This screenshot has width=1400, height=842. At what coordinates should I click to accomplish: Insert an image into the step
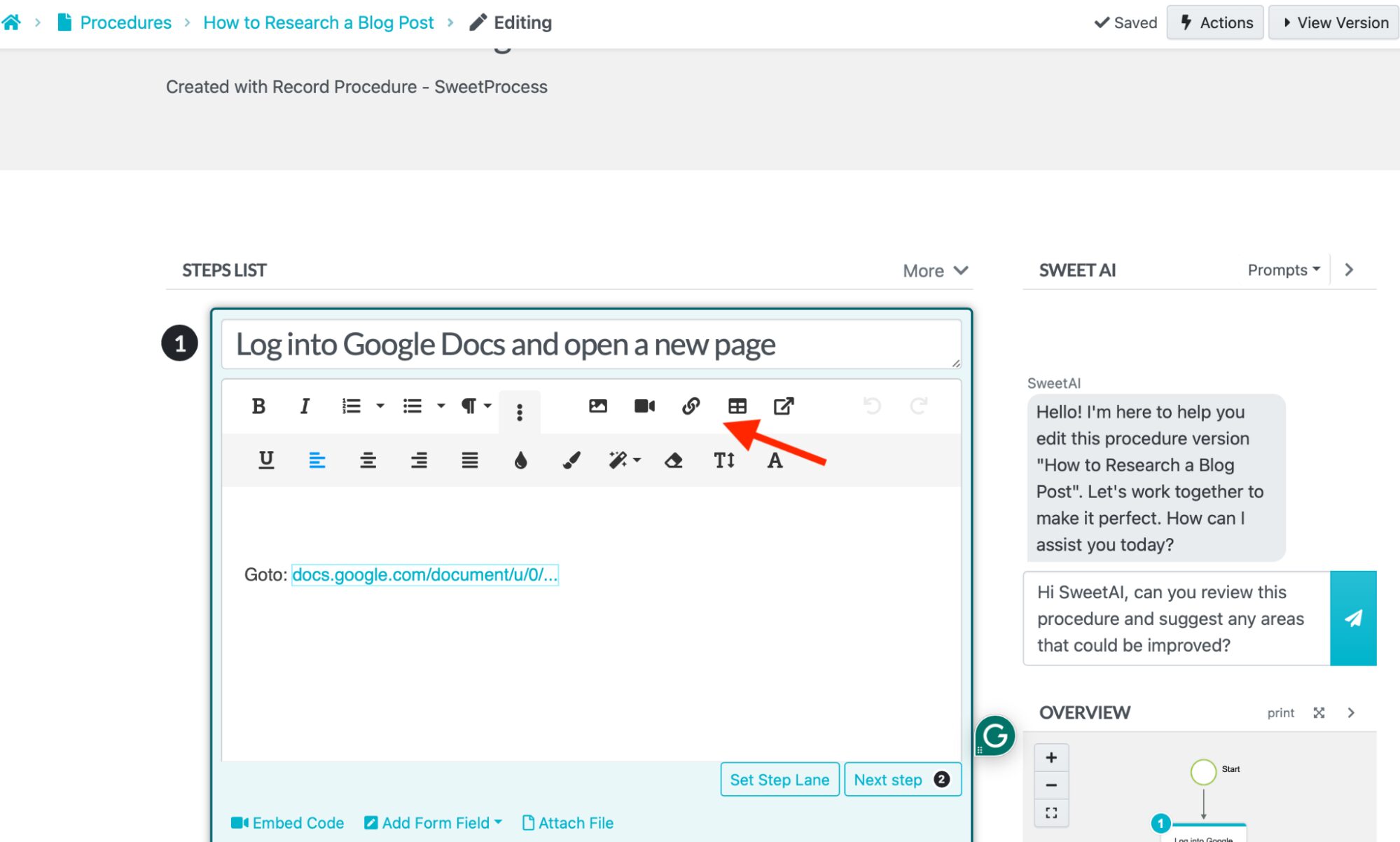597,406
